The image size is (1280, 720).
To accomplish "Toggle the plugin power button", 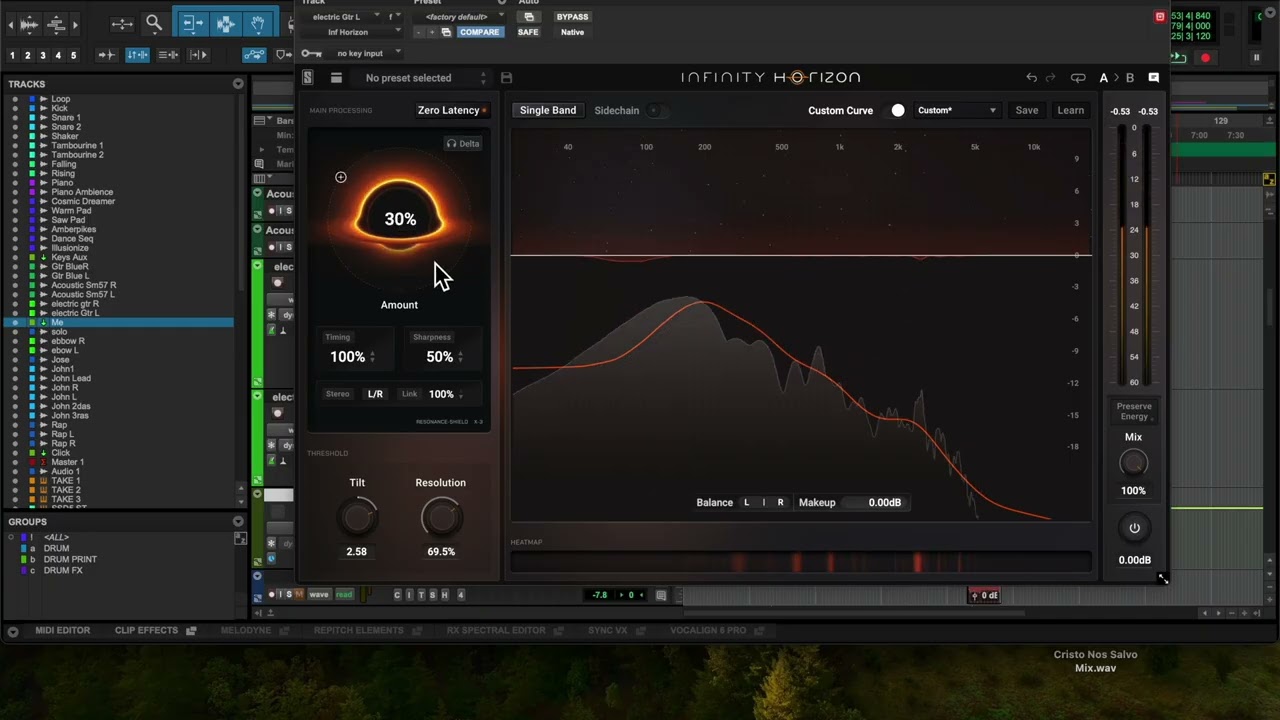I will (1134, 528).
